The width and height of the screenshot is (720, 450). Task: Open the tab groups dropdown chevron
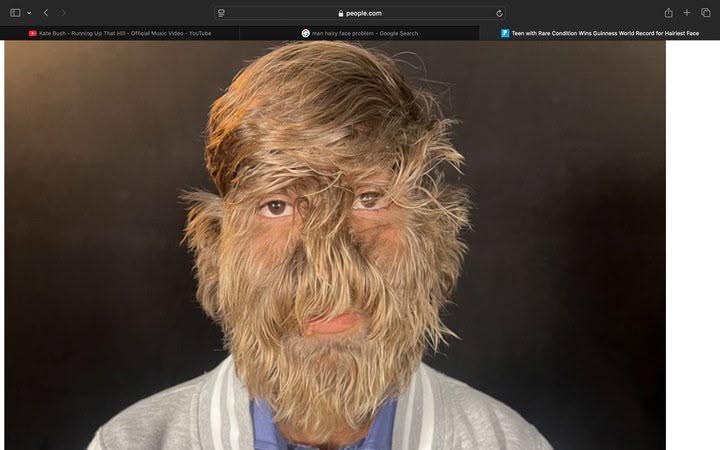click(28, 13)
